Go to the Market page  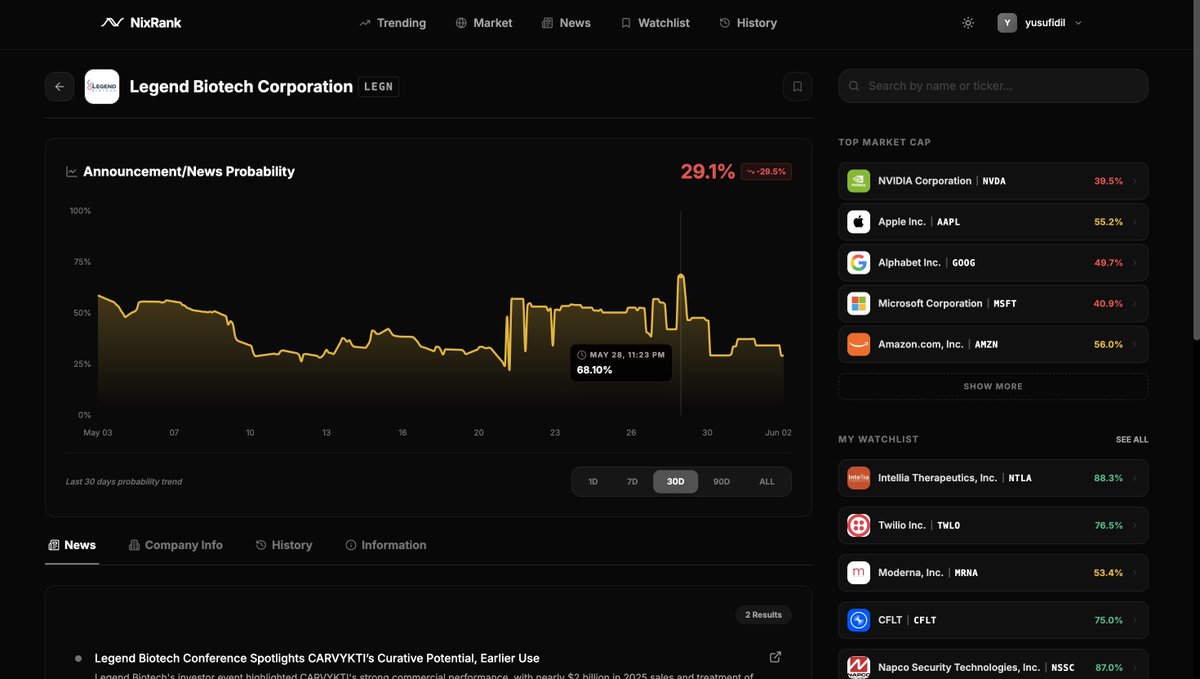coord(484,22)
